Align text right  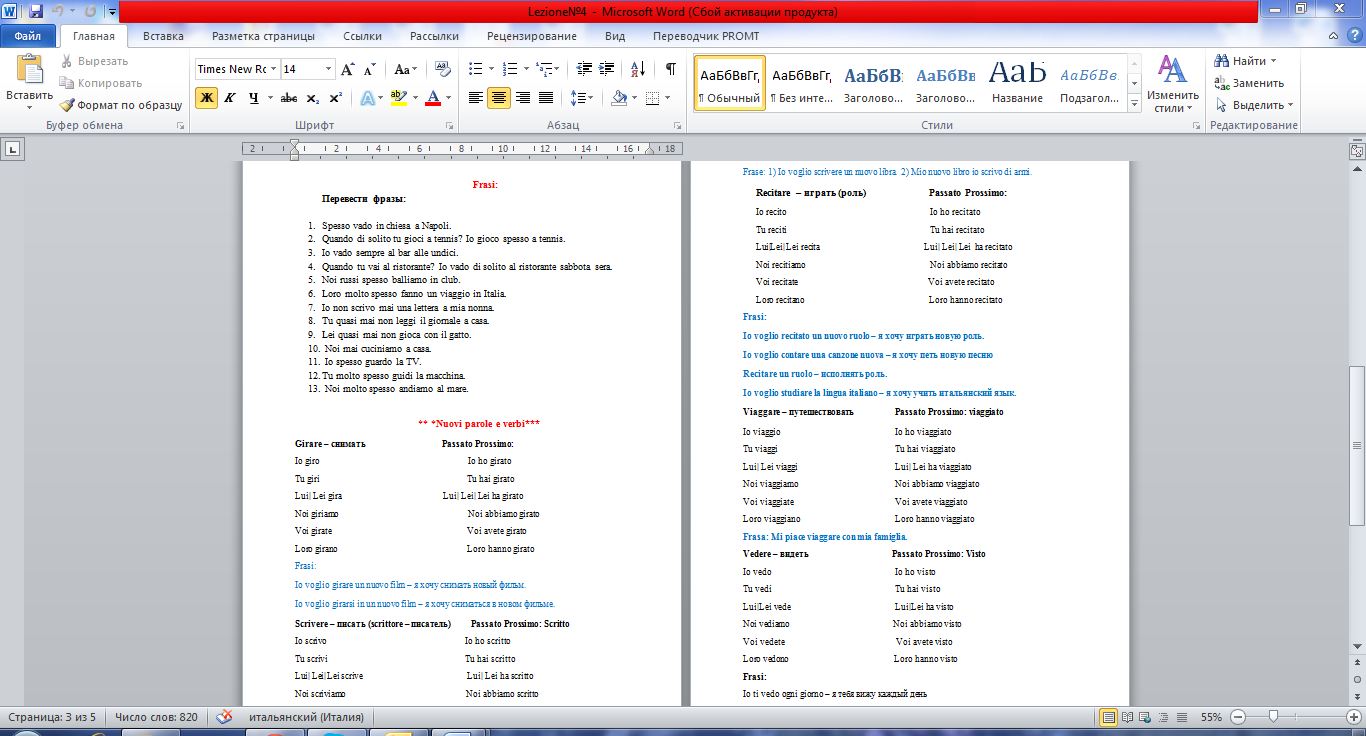click(x=522, y=98)
